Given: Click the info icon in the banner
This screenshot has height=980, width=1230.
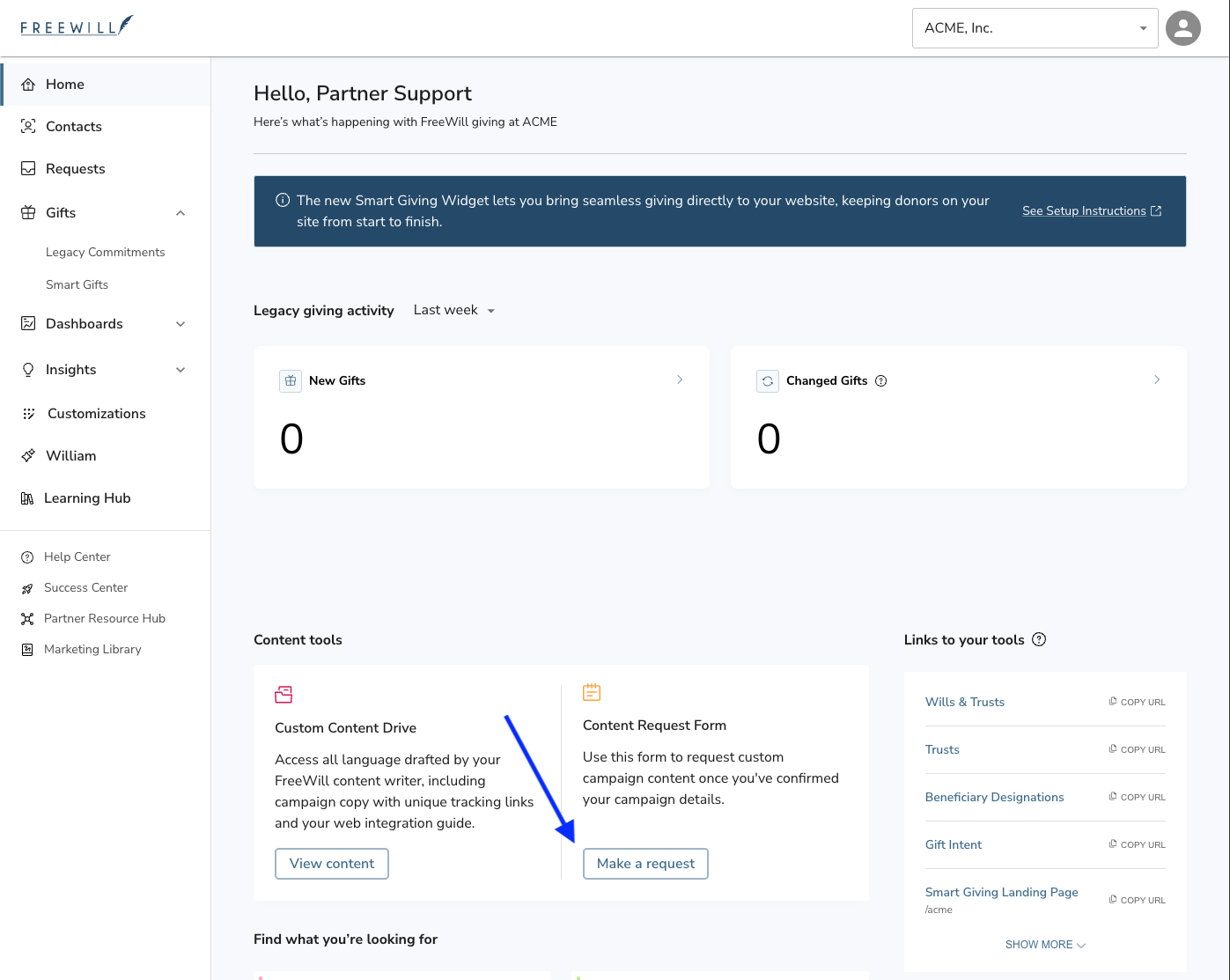Looking at the screenshot, I should pos(283,201).
